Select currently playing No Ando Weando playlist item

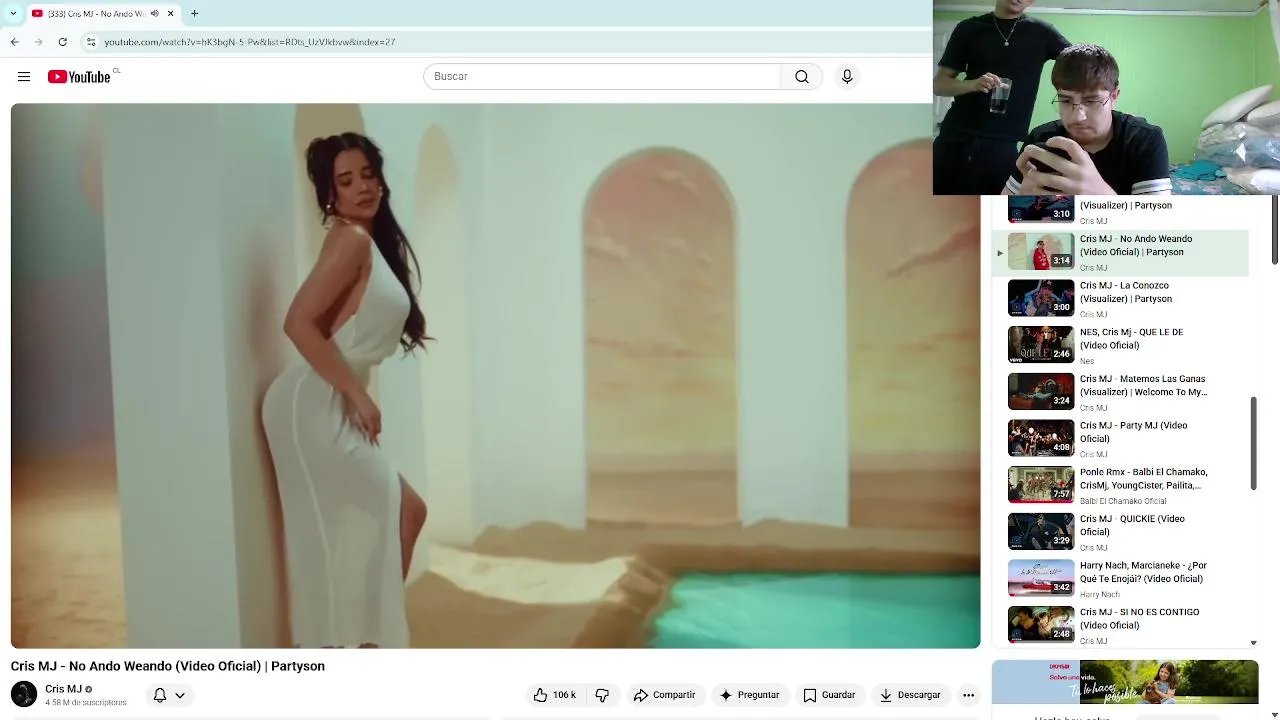pos(1121,252)
